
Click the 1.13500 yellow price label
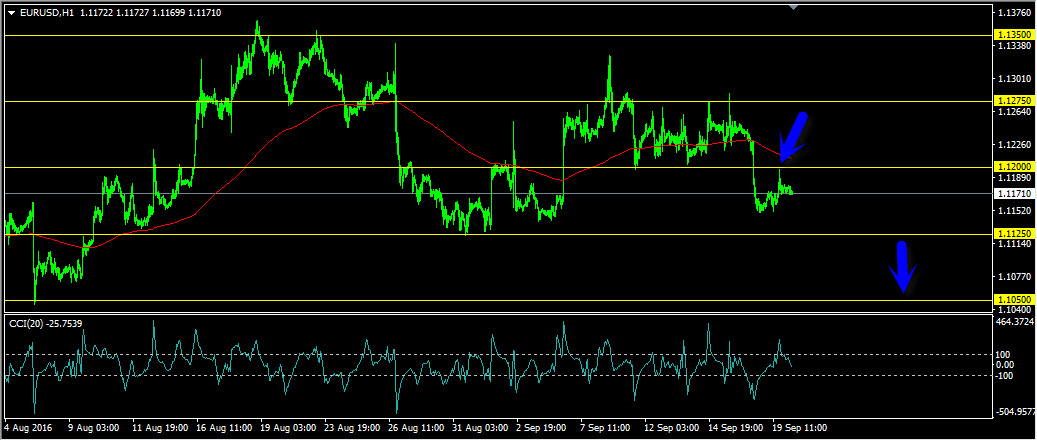[x=1013, y=35]
